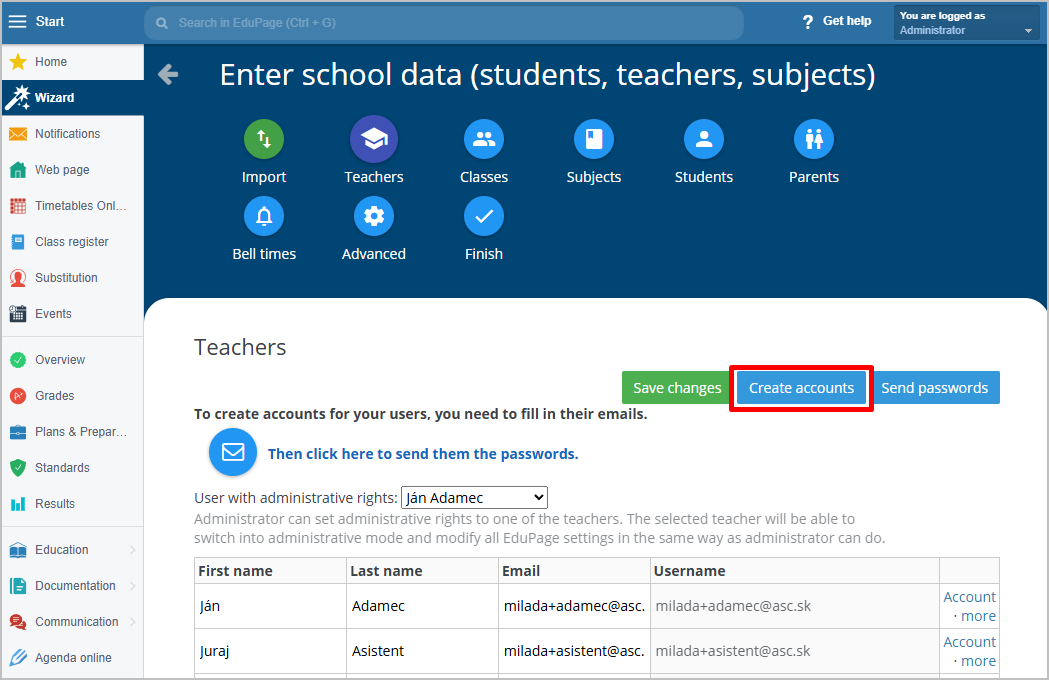
Task: Open Class register from the sidebar
Action: point(71,242)
